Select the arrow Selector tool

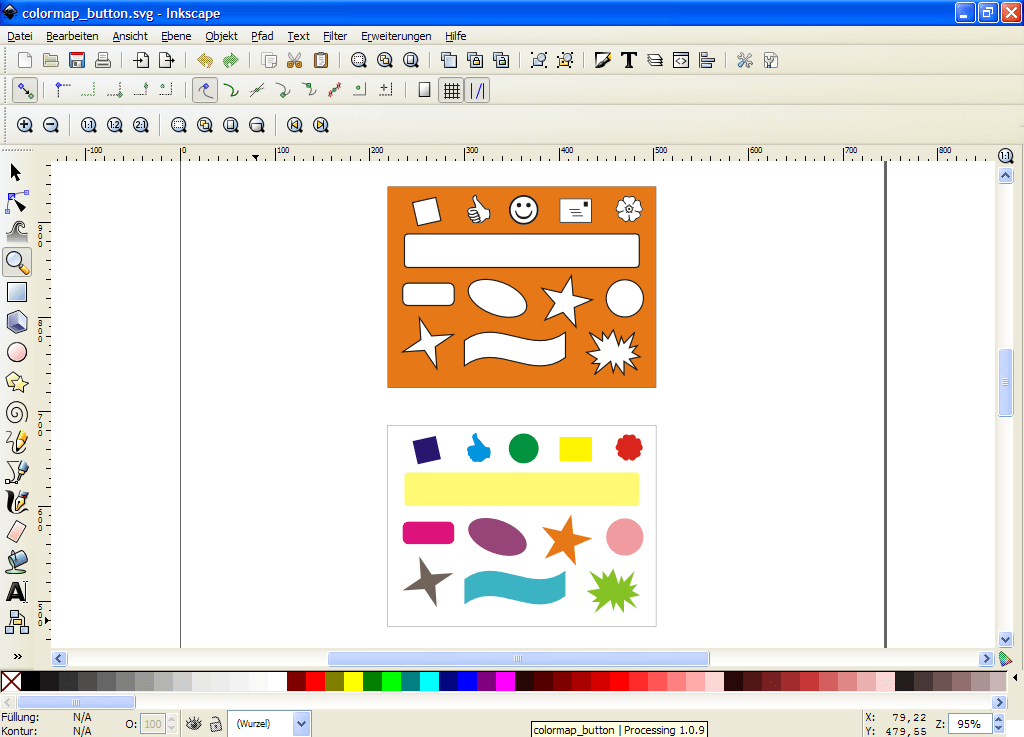pyautogui.click(x=16, y=172)
